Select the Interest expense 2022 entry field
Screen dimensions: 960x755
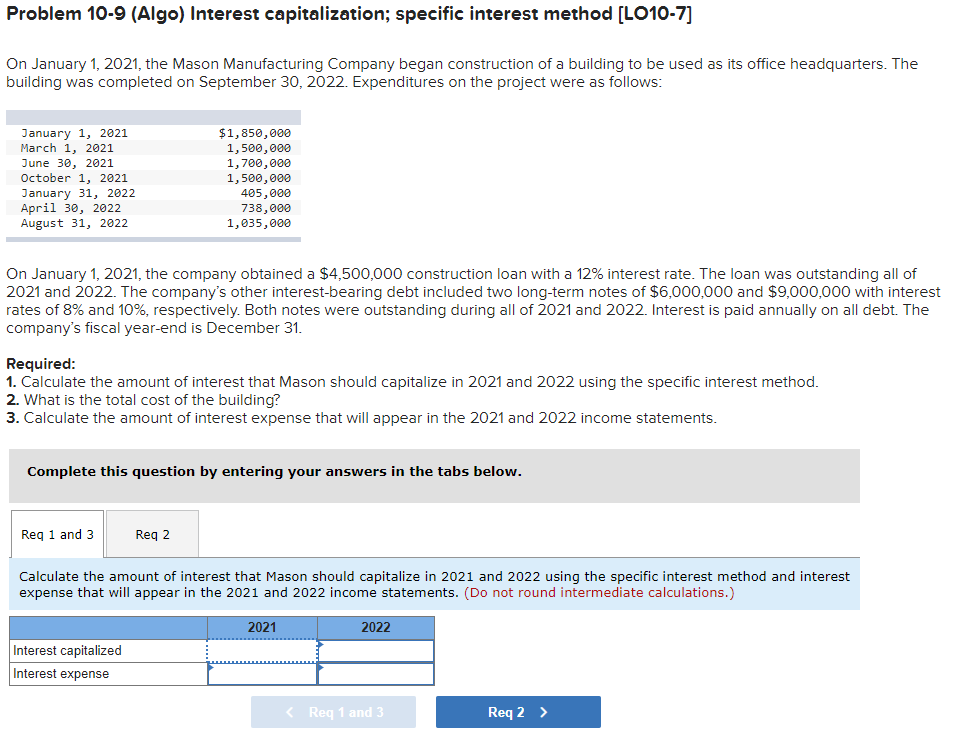coord(375,673)
